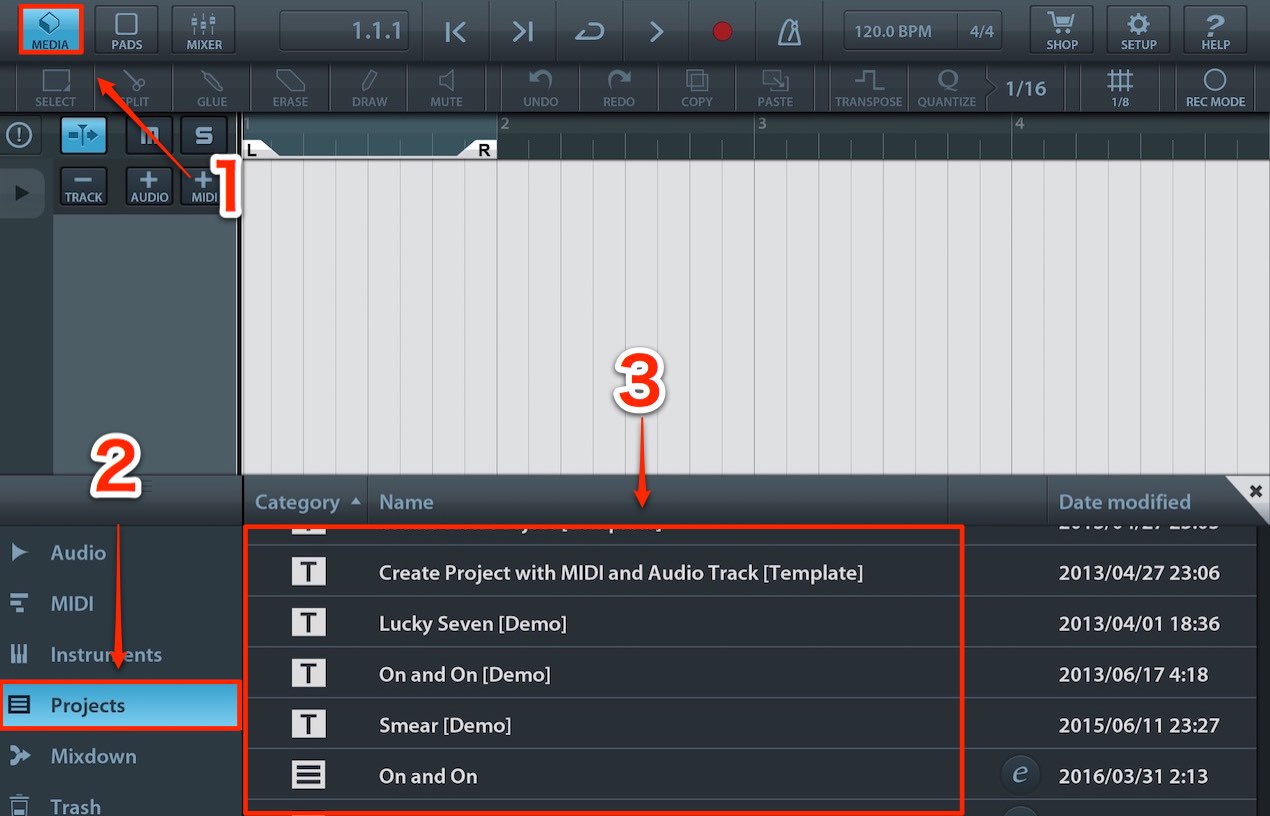Select the 2016/03/31 2:13 date cell

[1133, 776]
